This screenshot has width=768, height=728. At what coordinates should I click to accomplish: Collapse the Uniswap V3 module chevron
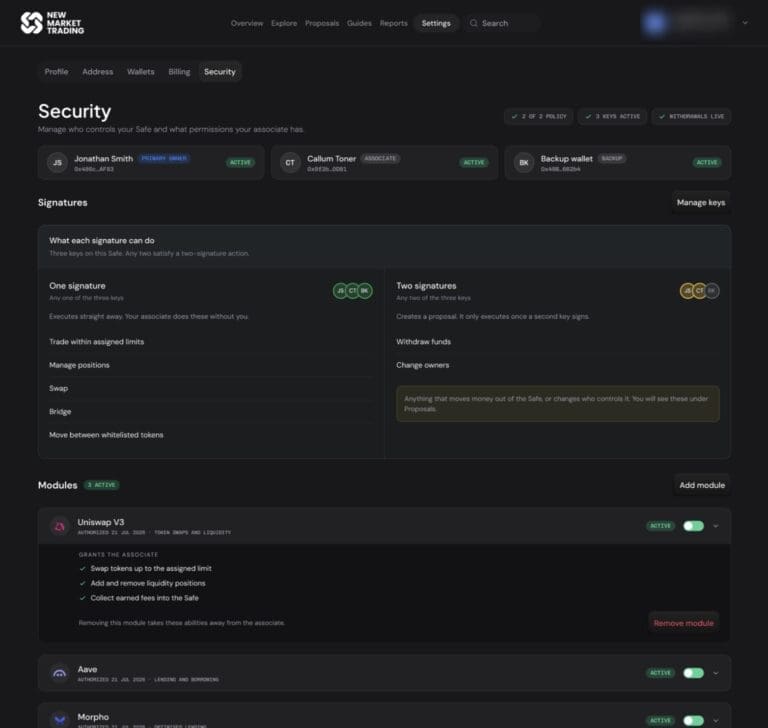716,526
